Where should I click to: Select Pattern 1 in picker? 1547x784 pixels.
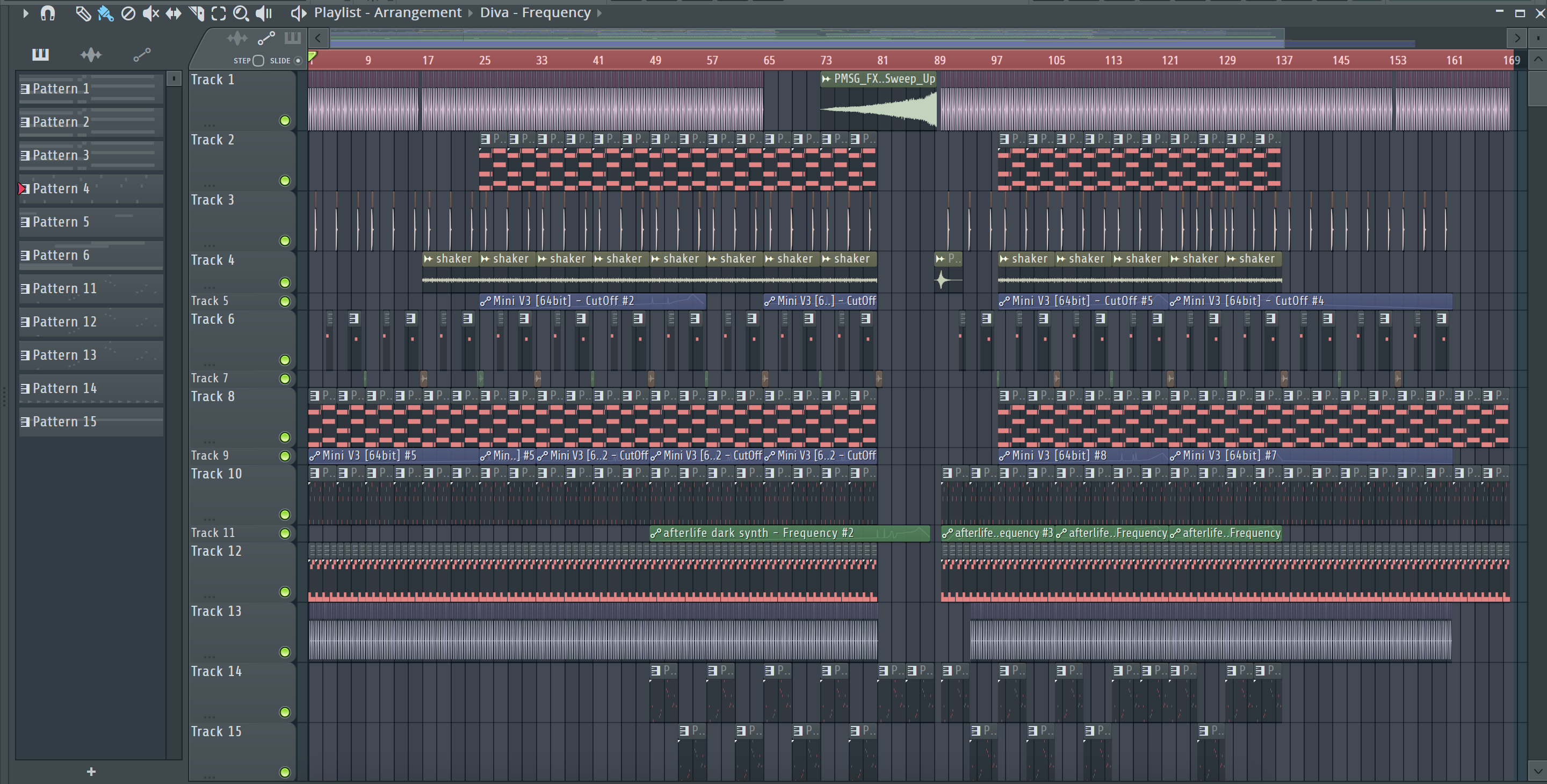(x=91, y=89)
